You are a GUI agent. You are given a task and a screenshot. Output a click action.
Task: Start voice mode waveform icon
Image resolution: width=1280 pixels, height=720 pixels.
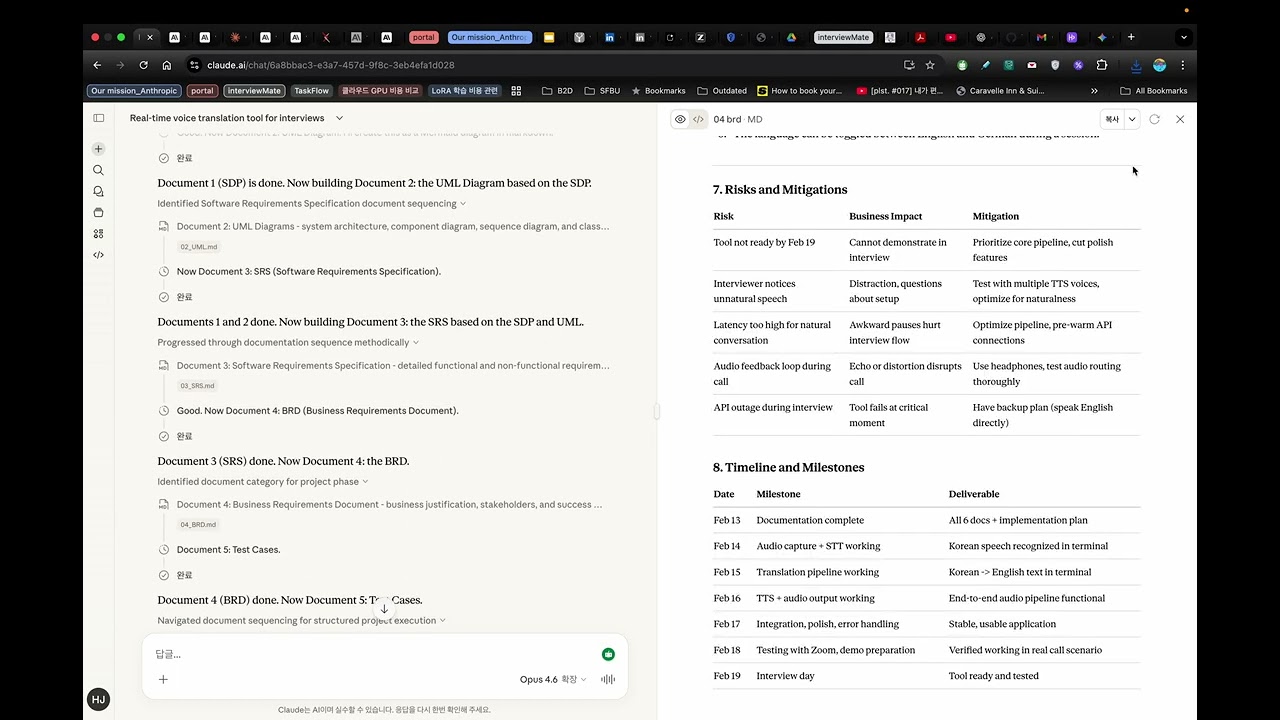pos(607,679)
